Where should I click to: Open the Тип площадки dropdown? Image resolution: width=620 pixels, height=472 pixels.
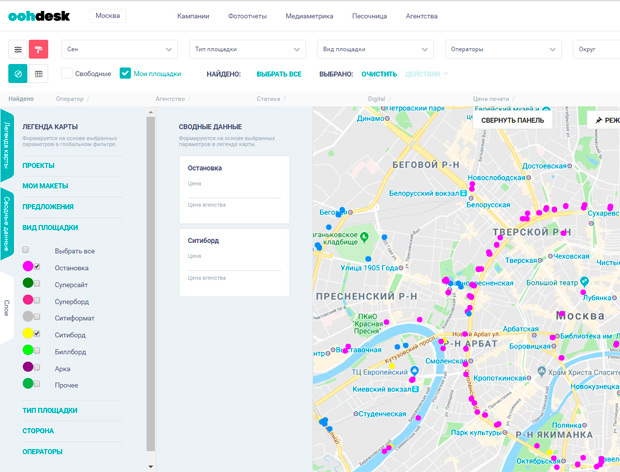click(x=247, y=49)
